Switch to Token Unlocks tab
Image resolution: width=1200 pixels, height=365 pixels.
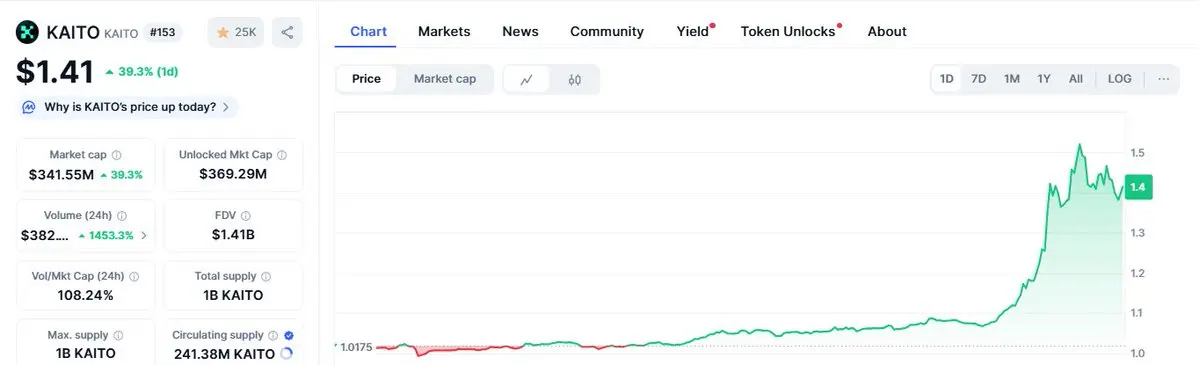(x=788, y=32)
